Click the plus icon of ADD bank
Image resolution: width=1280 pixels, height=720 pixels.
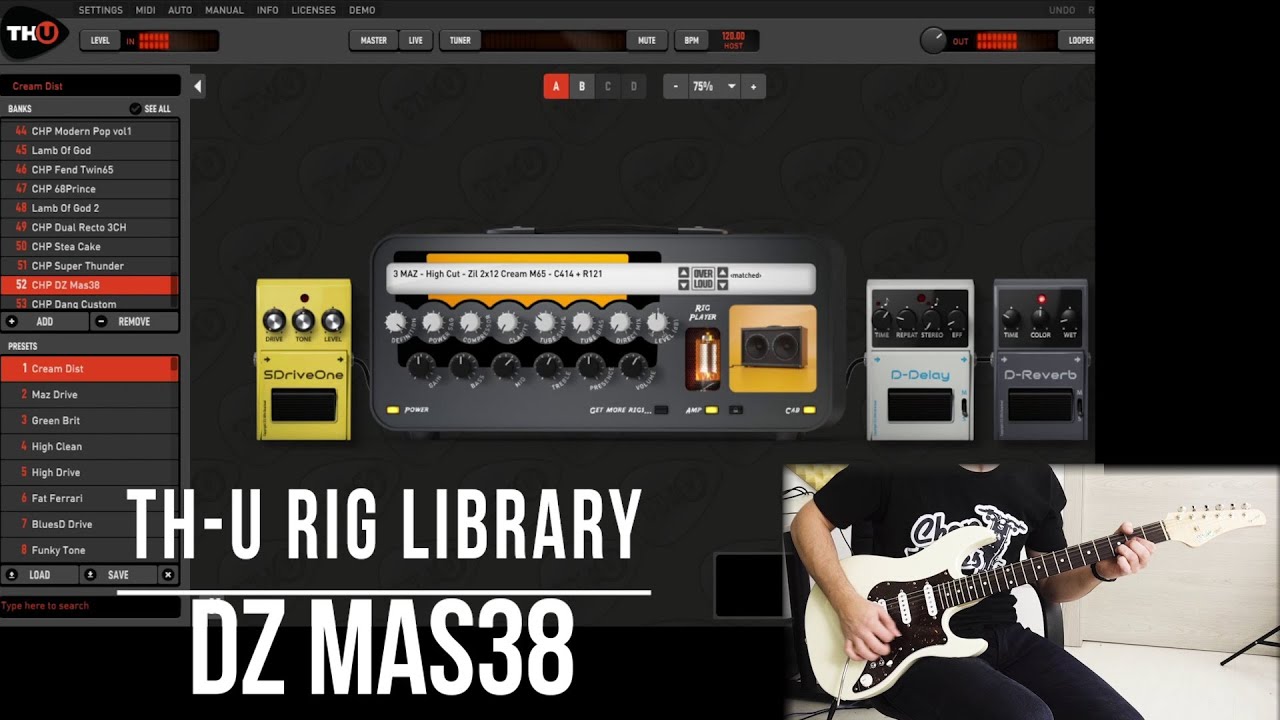pos(12,322)
